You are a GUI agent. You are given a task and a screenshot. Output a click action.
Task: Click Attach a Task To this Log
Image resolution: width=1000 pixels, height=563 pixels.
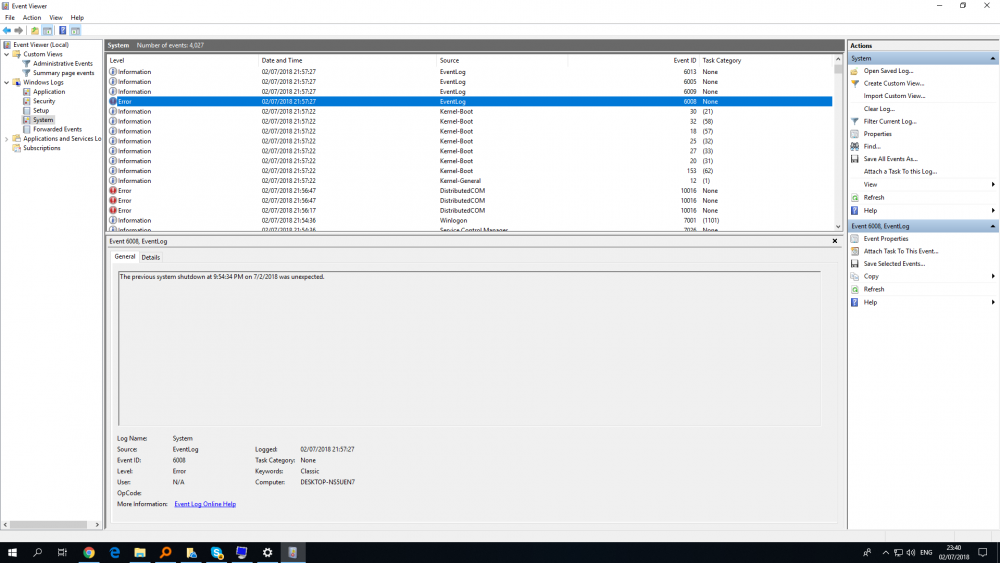click(900, 172)
